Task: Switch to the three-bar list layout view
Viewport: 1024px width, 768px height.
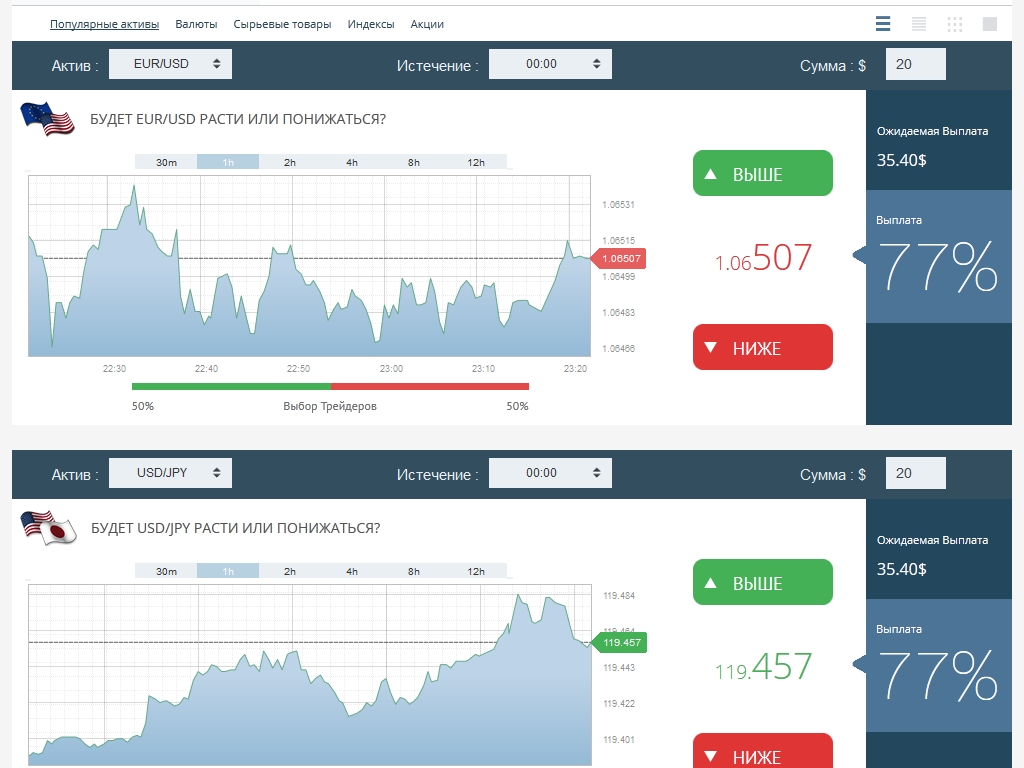Action: (x=882, y=24)
